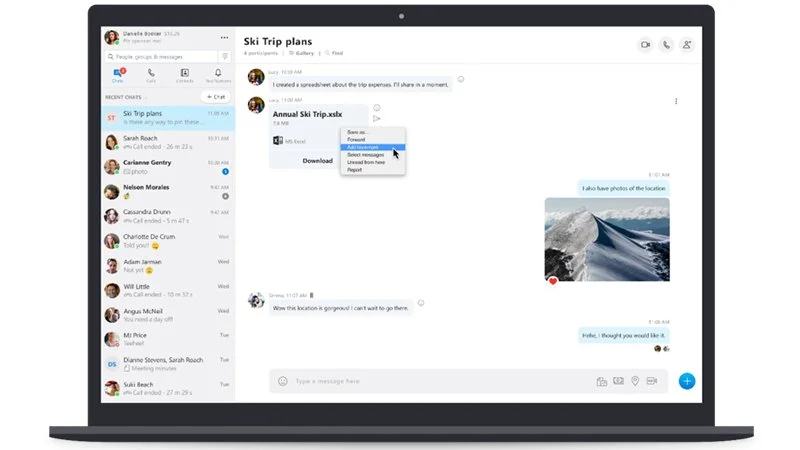The height and width of the screenshot is (450, 800).
Task: Share location with the pin icon
Action: pos(635,381)
